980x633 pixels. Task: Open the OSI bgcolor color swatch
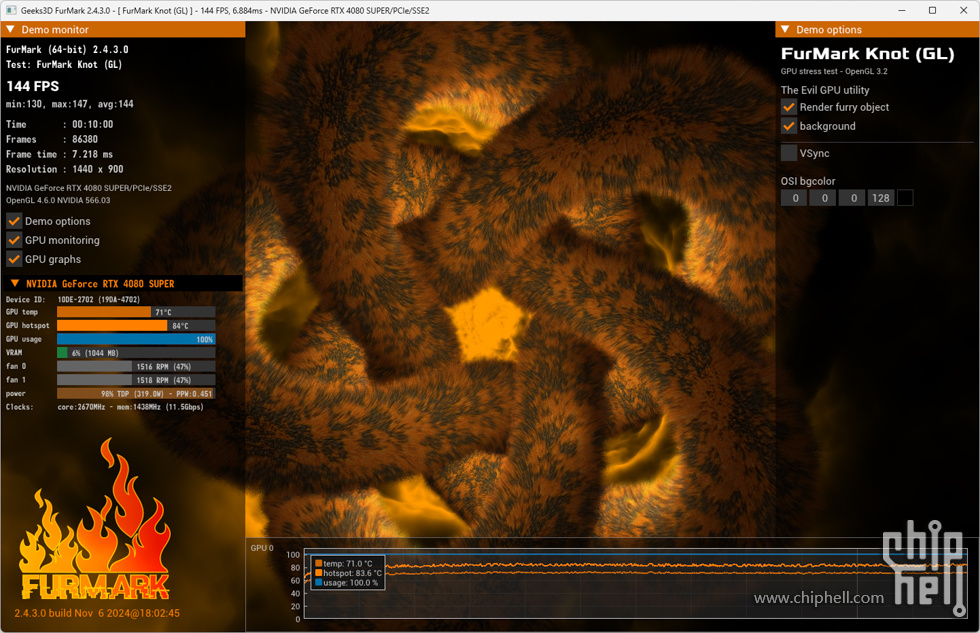point(905,198)
